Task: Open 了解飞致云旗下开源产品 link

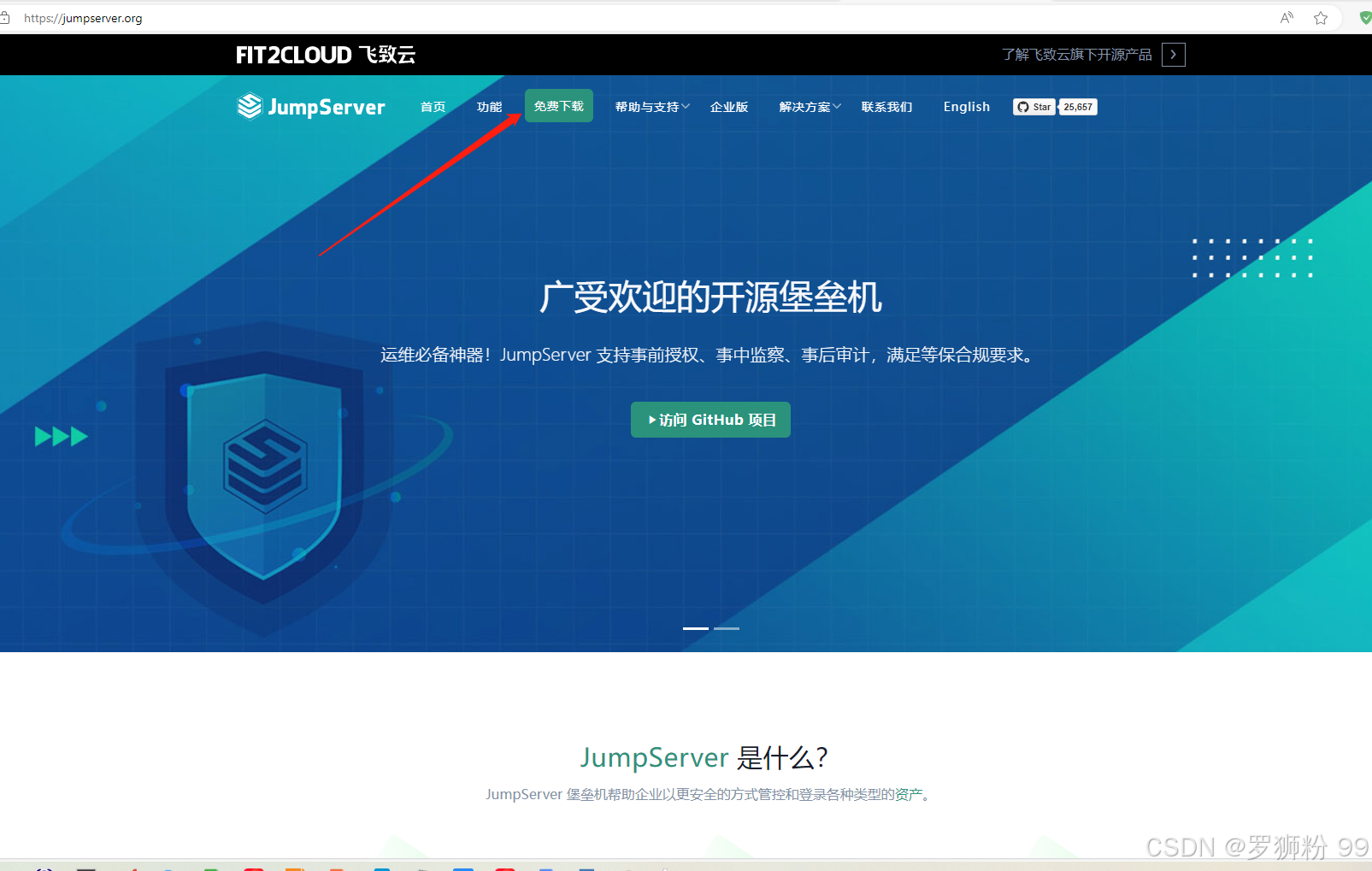Action: click(x=1077, y=55)
